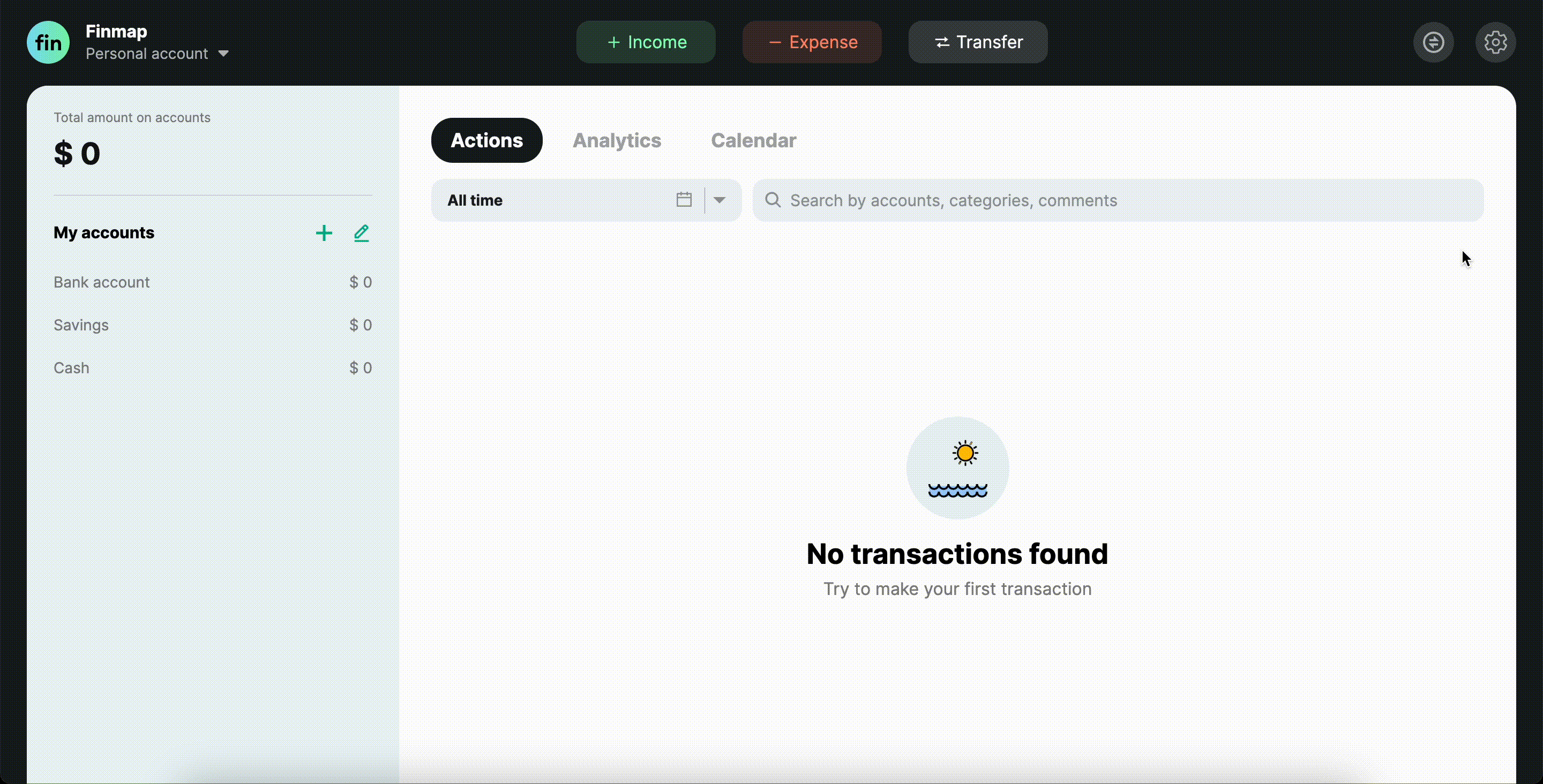Add a new account with the plus icon
The height and width of the screenshot is (784, 1543).
point(324,233)
